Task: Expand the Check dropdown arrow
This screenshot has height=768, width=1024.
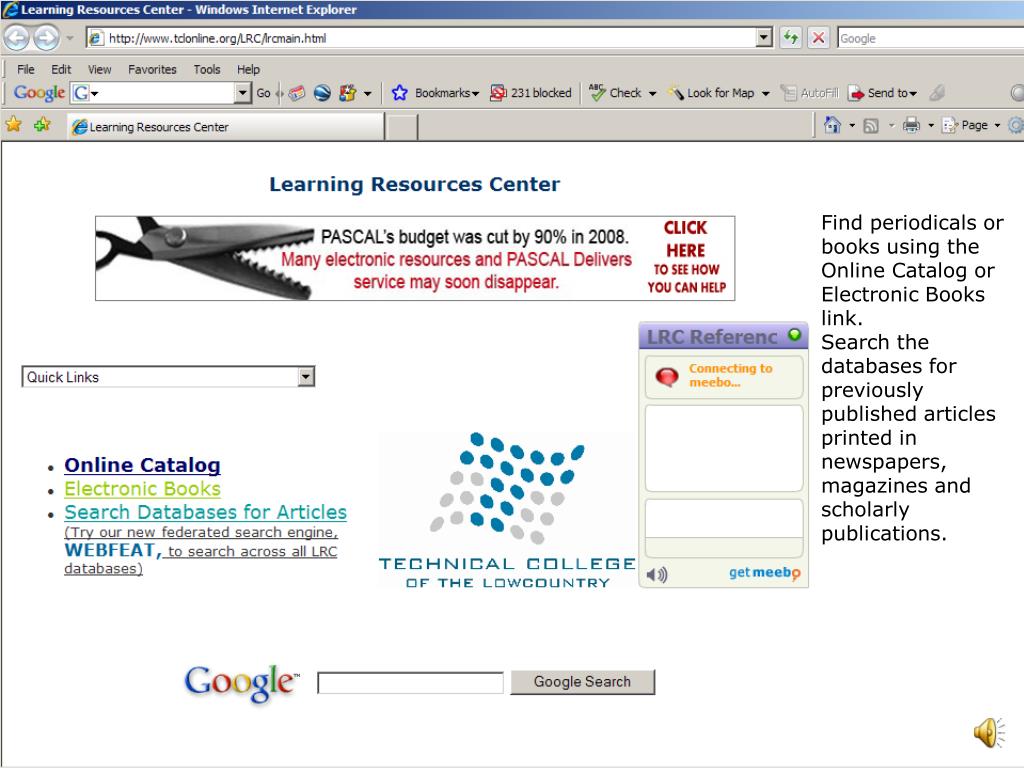Action: pos(652,94)
